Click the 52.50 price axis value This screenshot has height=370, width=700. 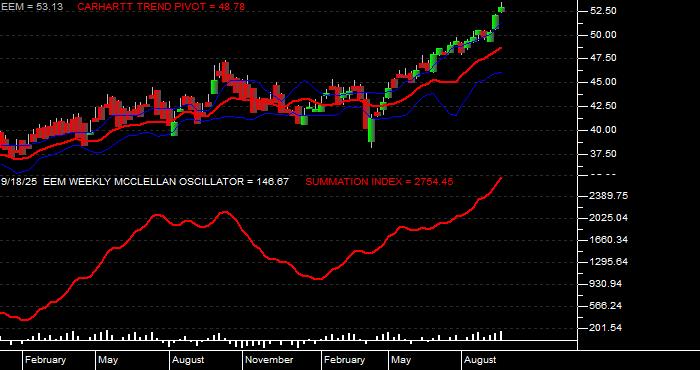pyautogui.click(x=603, y=11)
